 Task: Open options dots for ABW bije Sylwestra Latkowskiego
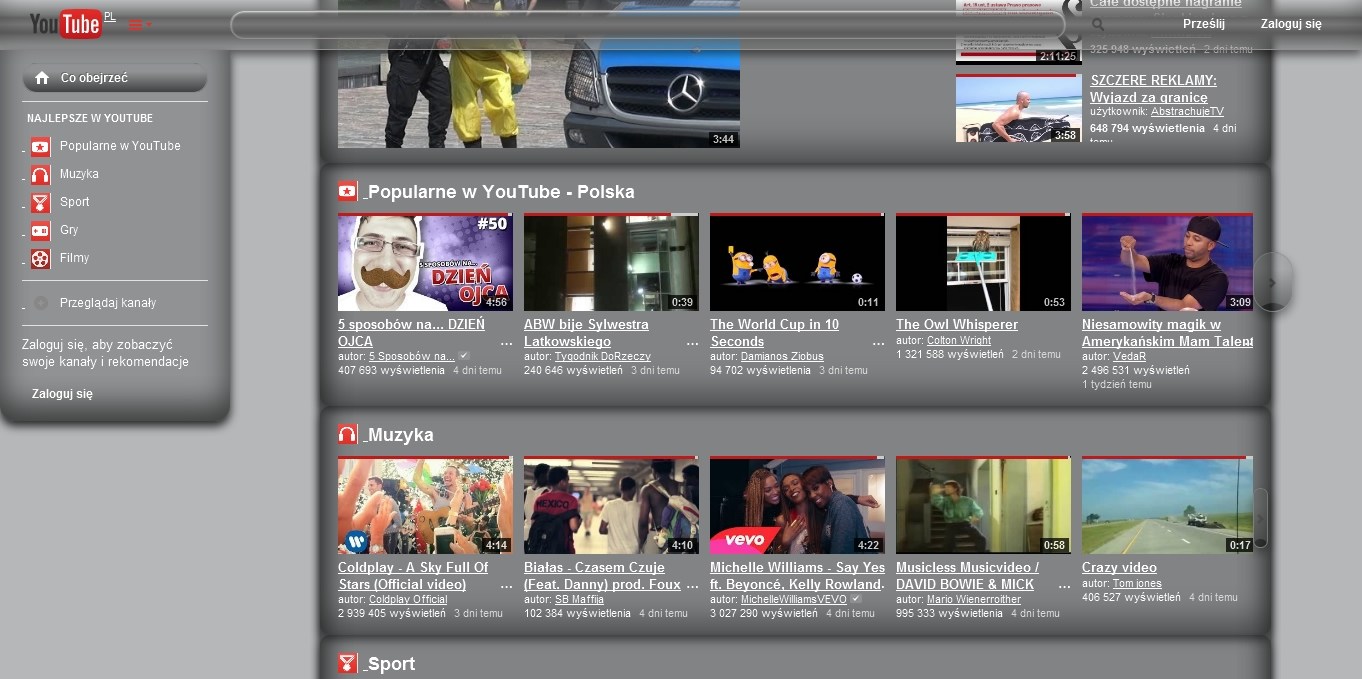[x=692, y=342]
